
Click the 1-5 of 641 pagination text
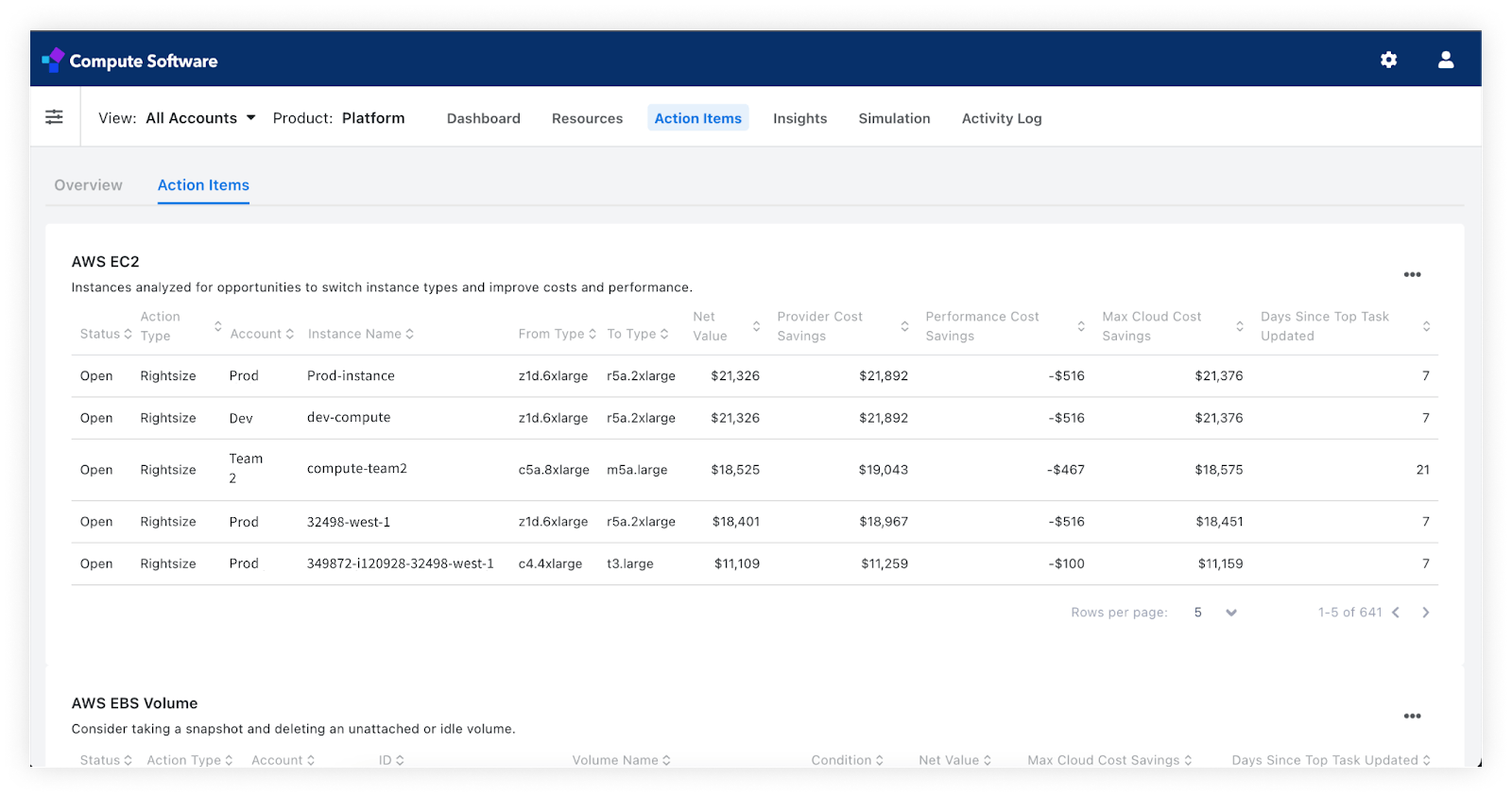[1349, 613]
